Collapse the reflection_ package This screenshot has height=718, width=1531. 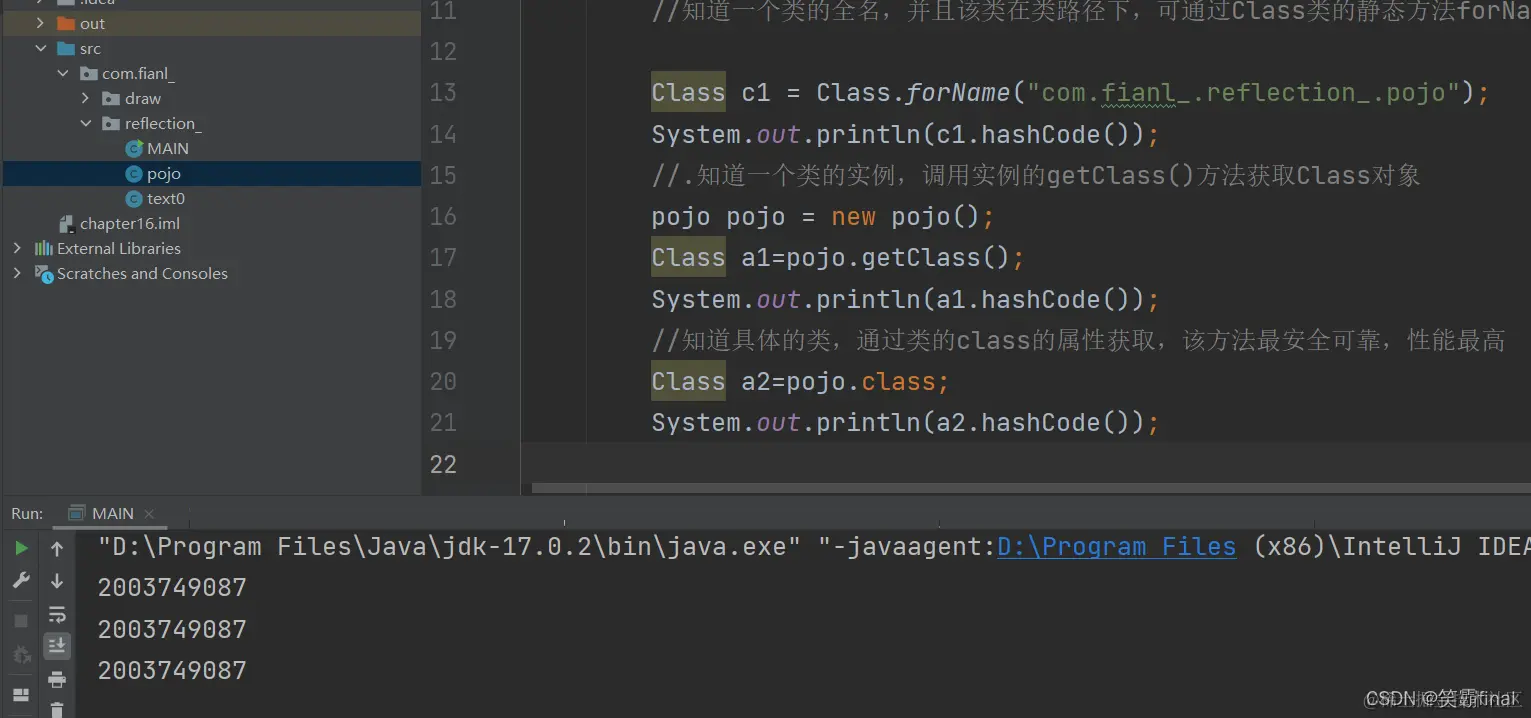[x=85, y=123]
